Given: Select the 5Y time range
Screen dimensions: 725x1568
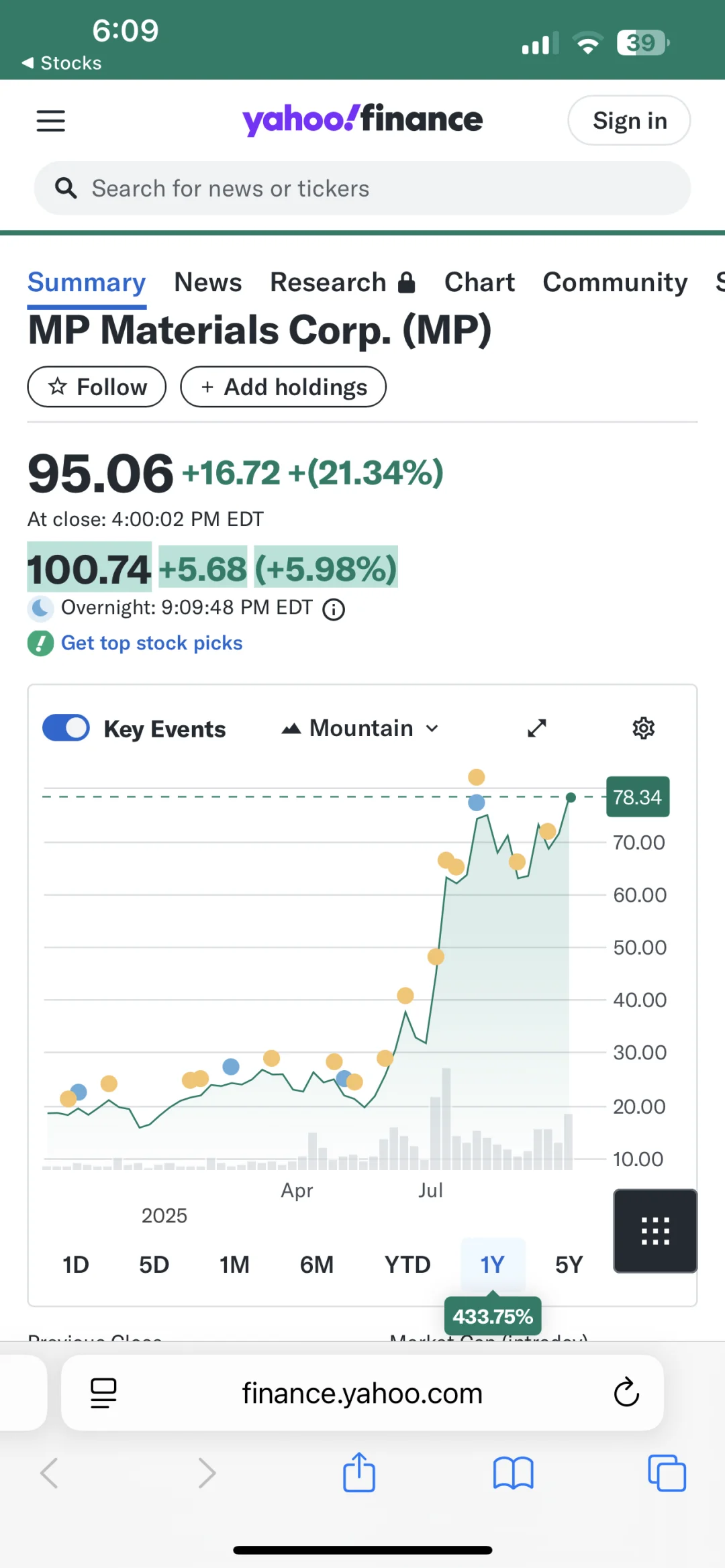Looking at the screenshot, I should 569,1265.
